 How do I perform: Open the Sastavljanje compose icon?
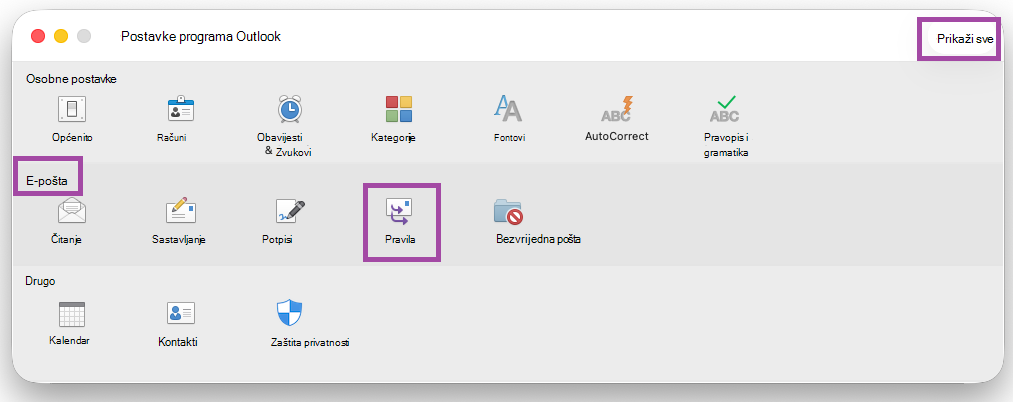pos(180,211)
